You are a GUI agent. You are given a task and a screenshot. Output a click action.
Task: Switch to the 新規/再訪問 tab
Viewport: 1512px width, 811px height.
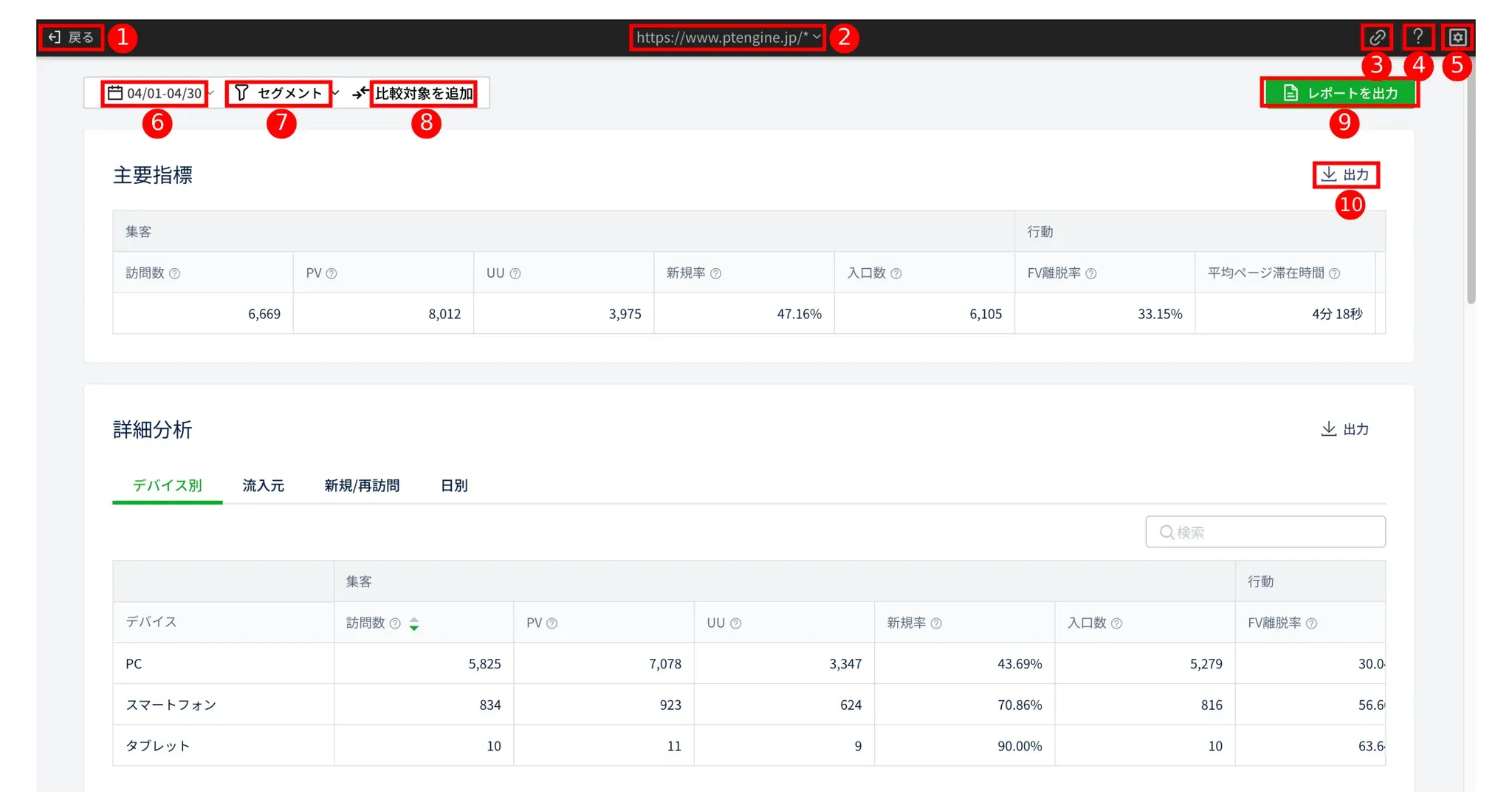362,485
